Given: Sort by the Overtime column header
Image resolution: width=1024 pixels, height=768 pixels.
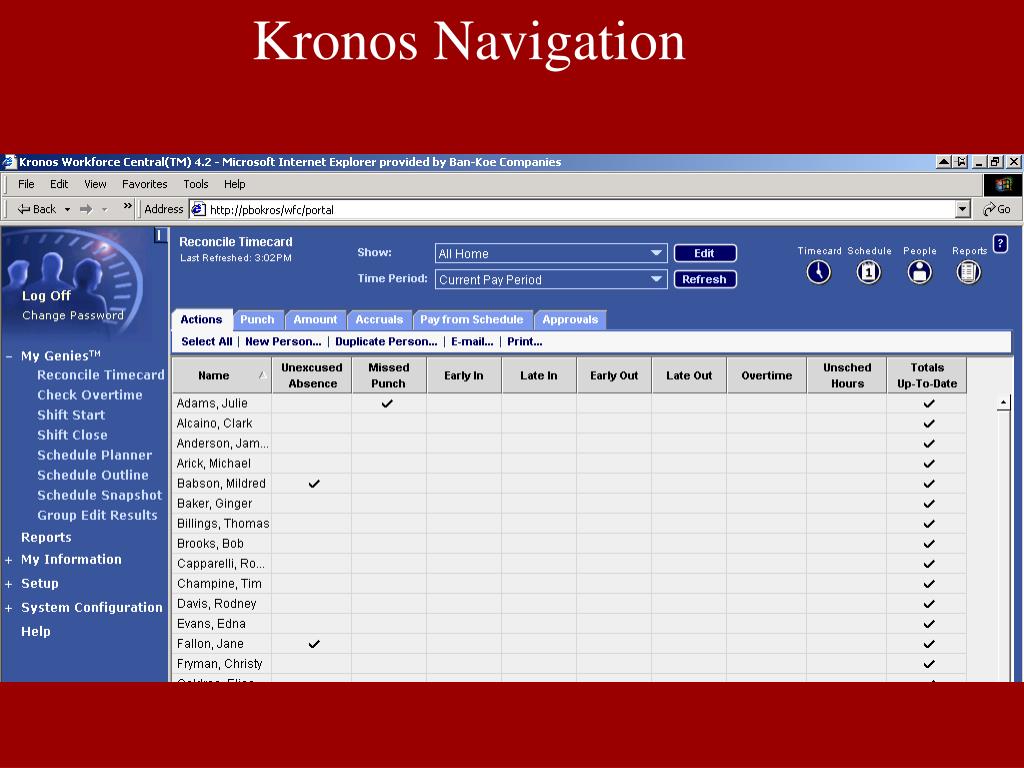Looking at the screenshot, I should point(767,376).
